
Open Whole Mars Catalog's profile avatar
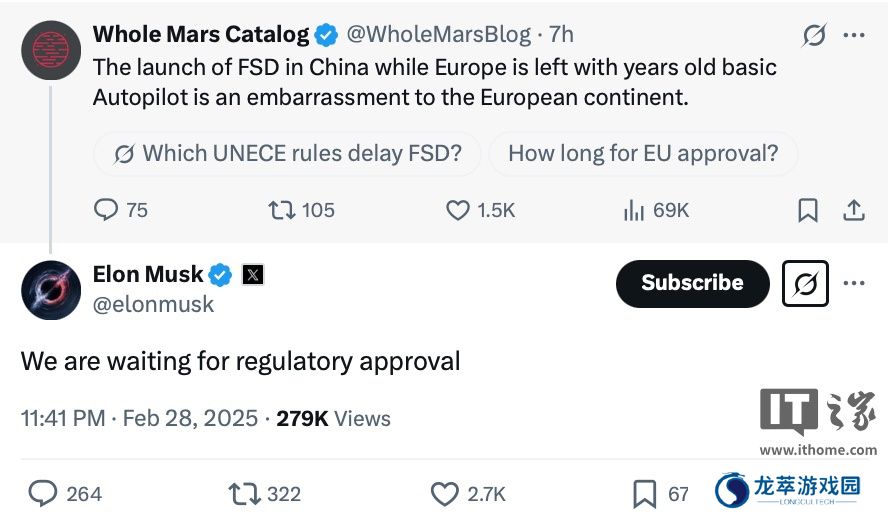coord(51,50)
